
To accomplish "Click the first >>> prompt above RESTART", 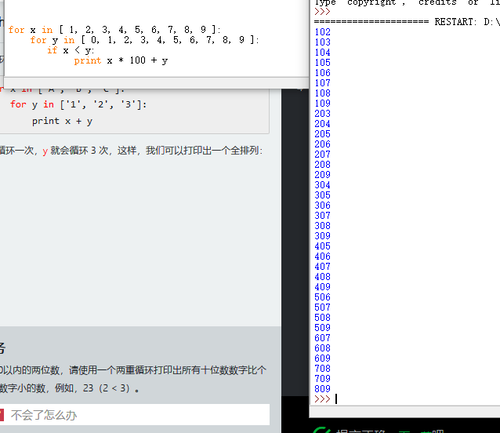I will click(x=322, y=12).
